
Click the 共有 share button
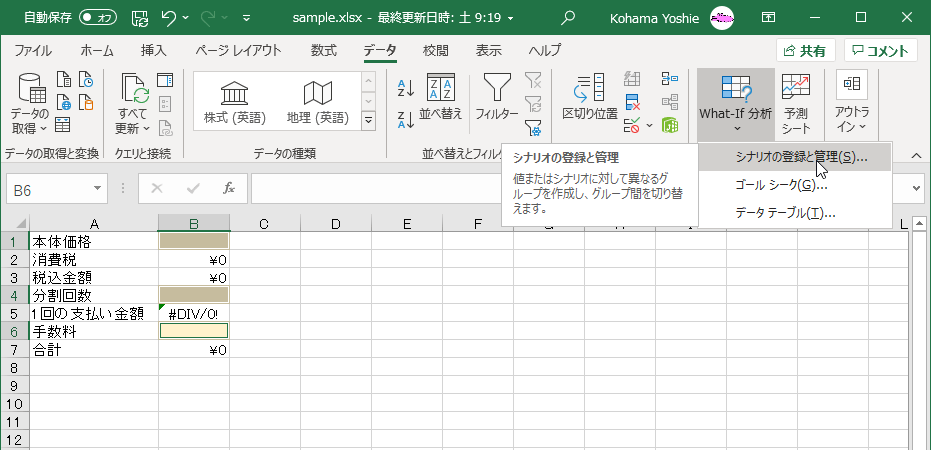[806, 51]
